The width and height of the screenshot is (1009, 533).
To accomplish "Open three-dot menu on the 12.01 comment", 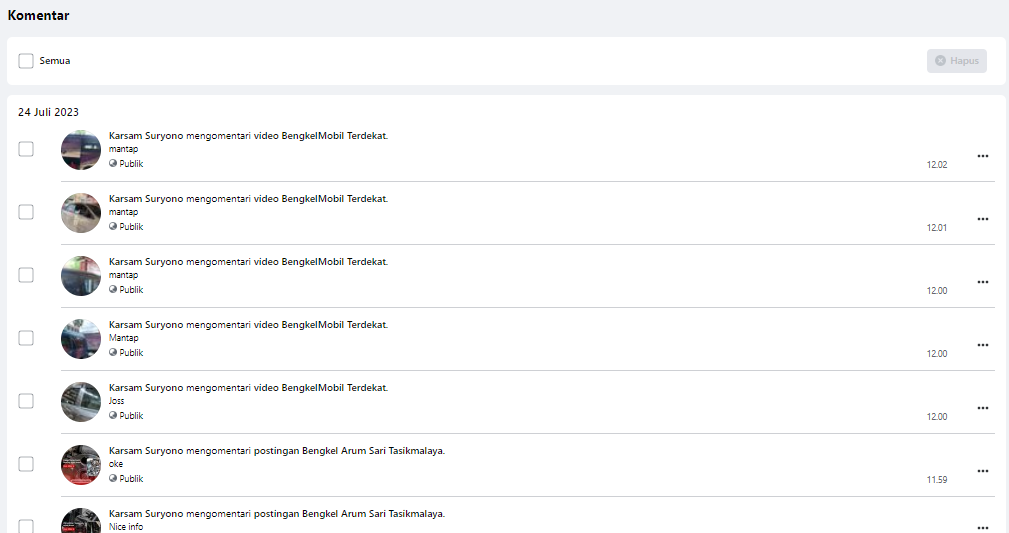I will click(982, 219).
